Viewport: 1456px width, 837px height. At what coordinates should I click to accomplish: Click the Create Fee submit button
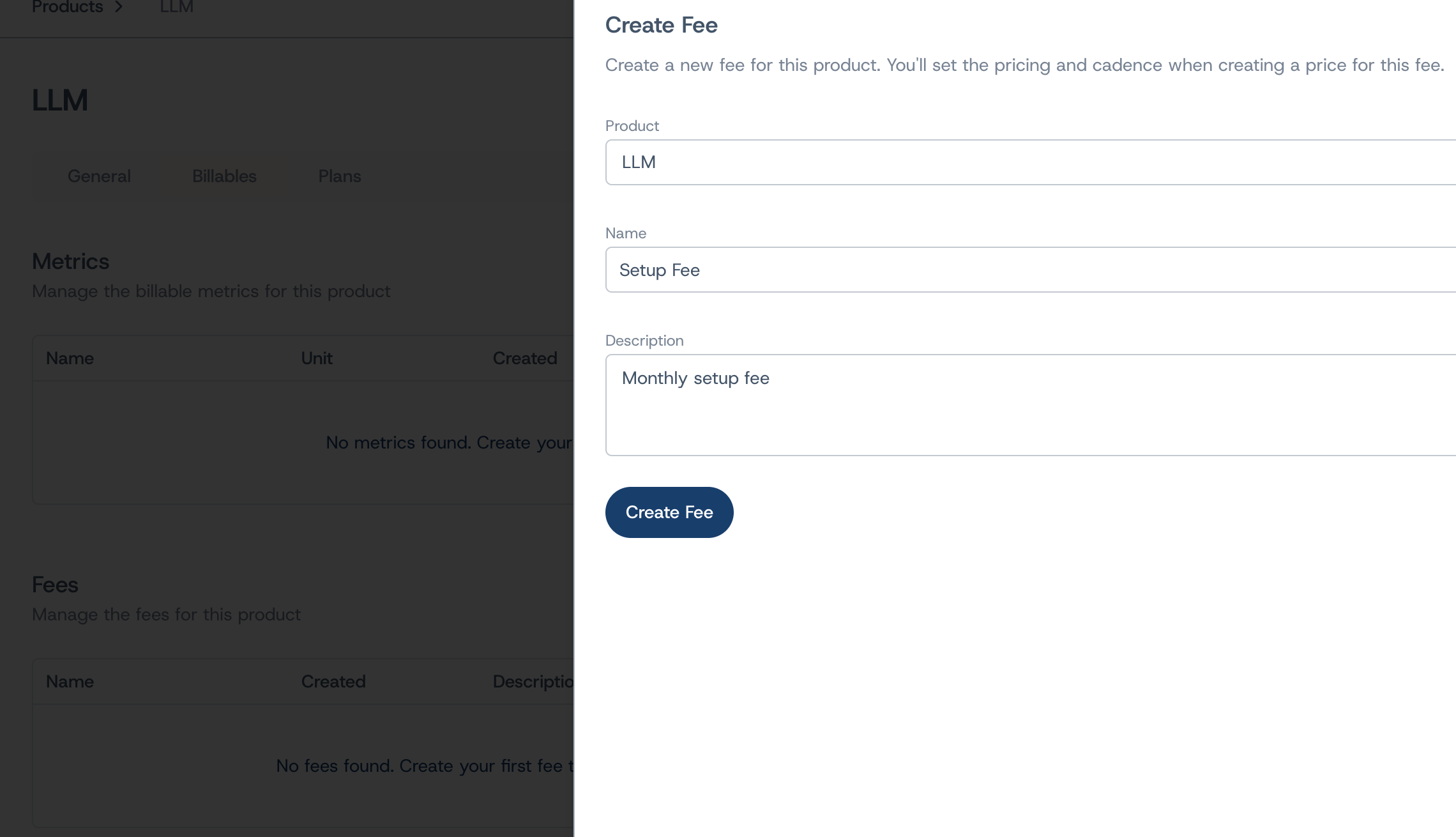(x=669, y=512)
